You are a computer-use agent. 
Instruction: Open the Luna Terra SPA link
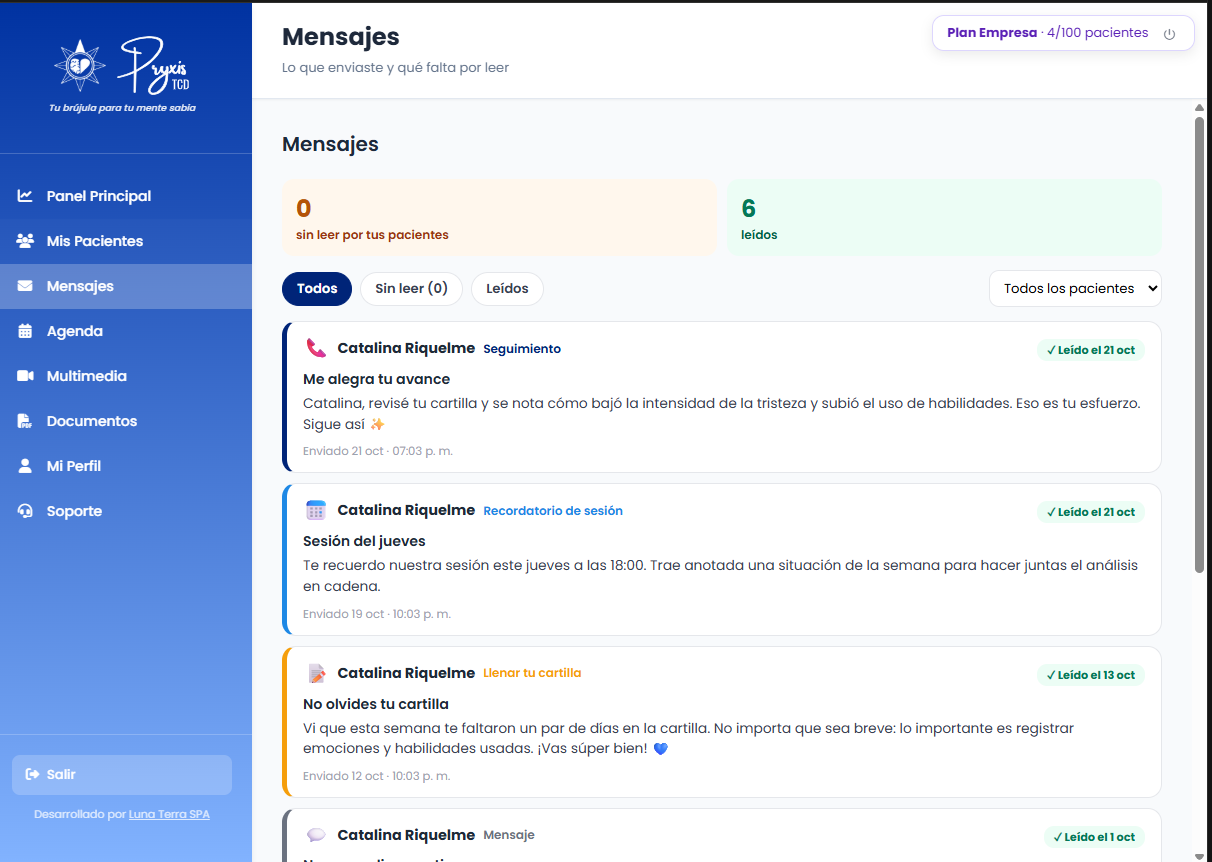[x=169, y=814]
